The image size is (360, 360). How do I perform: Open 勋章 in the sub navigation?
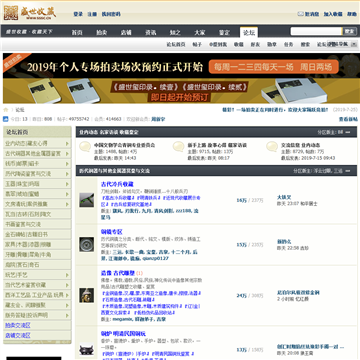click(x=272, y=44)
